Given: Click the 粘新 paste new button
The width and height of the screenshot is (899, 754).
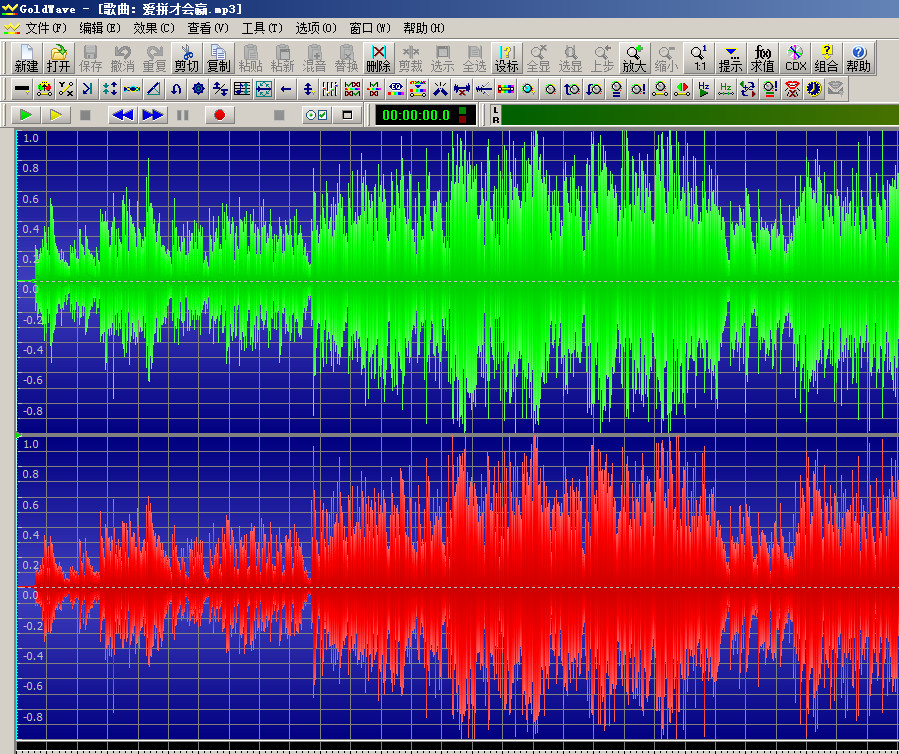Looking at the screenshot, I should (x=283, y=58).
